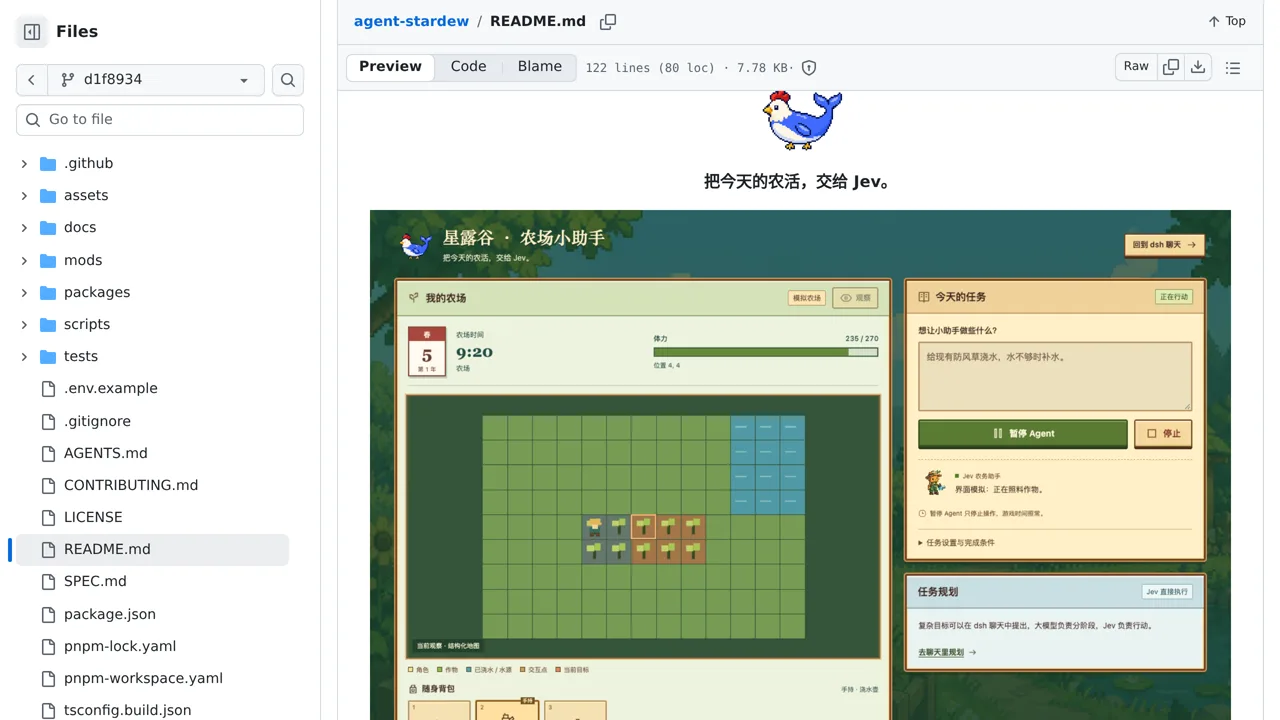The image size is (1280, 720).
Task: Select README.md in the file tree
Action: click(x=152, y=549)
